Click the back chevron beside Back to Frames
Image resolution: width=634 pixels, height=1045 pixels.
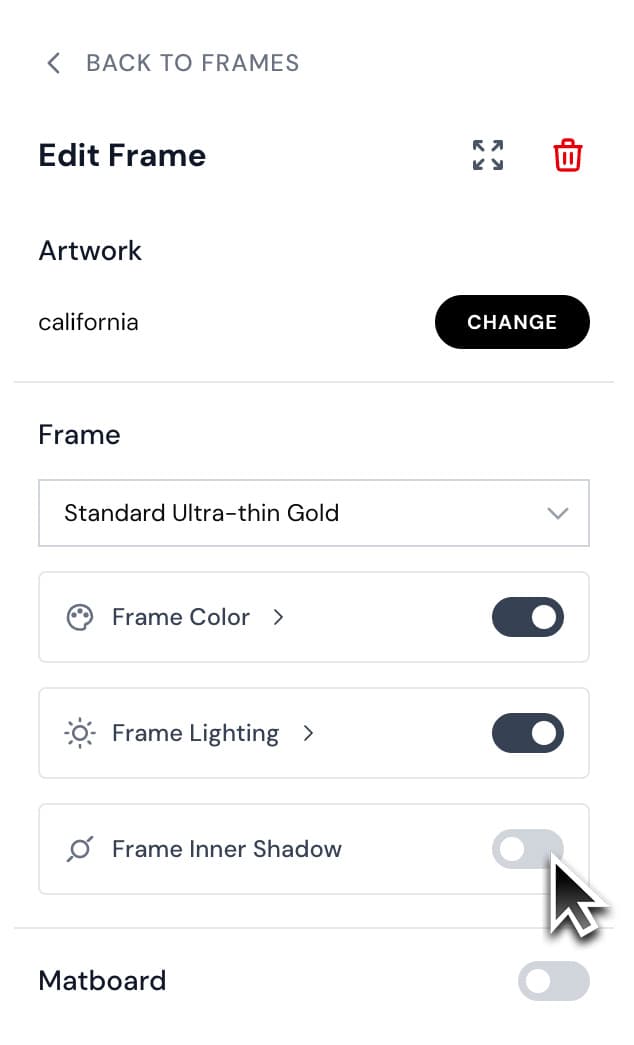53,63
